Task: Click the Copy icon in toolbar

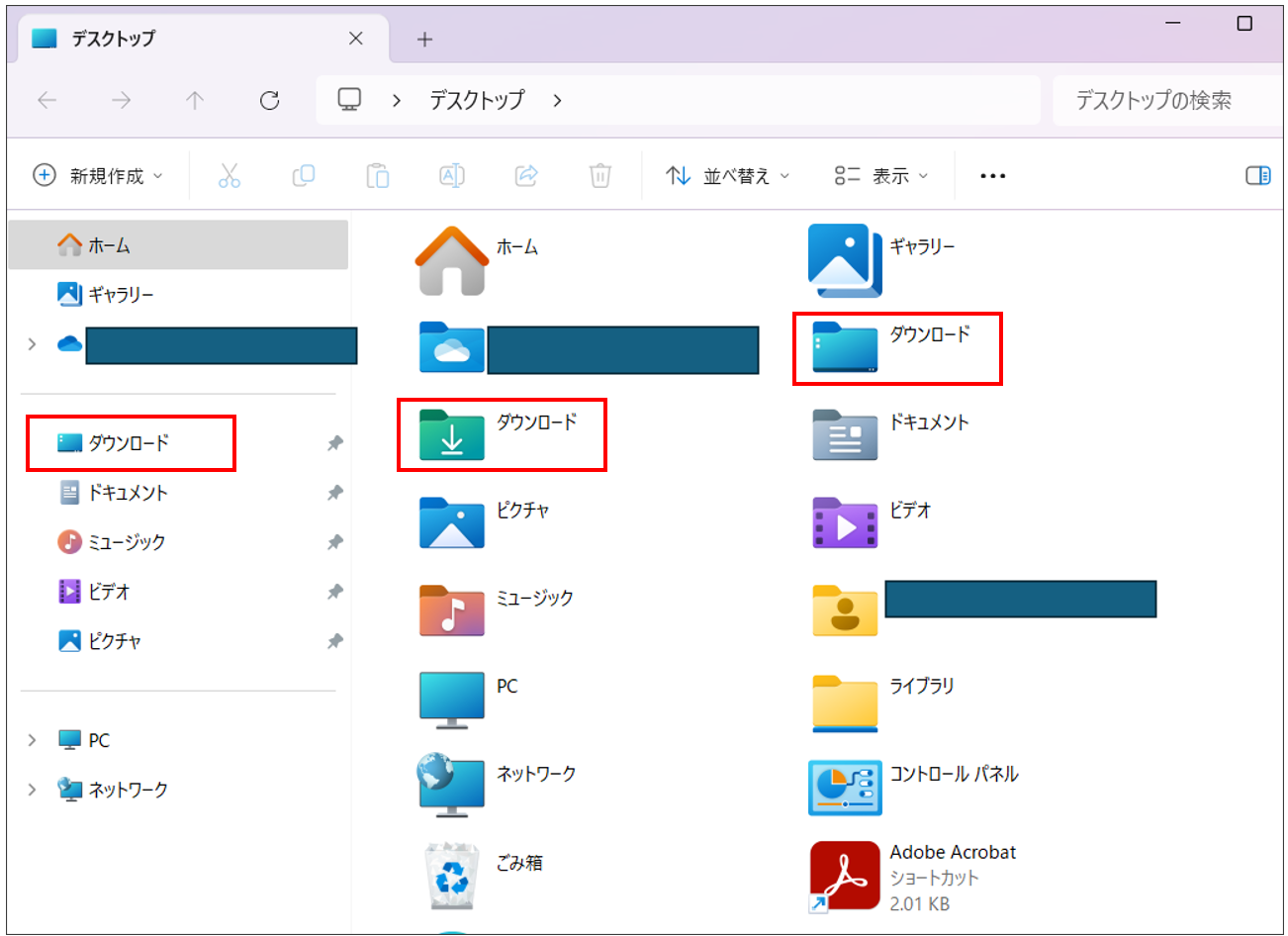Action: tap(304, 176)
